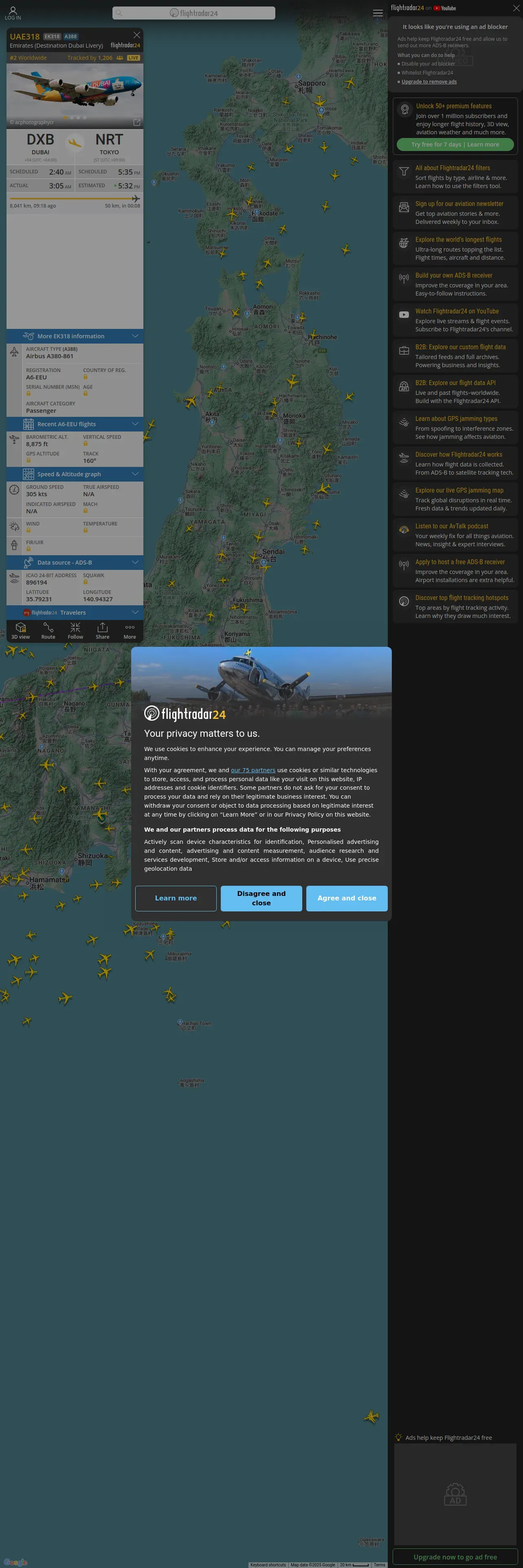Click the flight tracking hotspots icon

(x=404, y=601)
